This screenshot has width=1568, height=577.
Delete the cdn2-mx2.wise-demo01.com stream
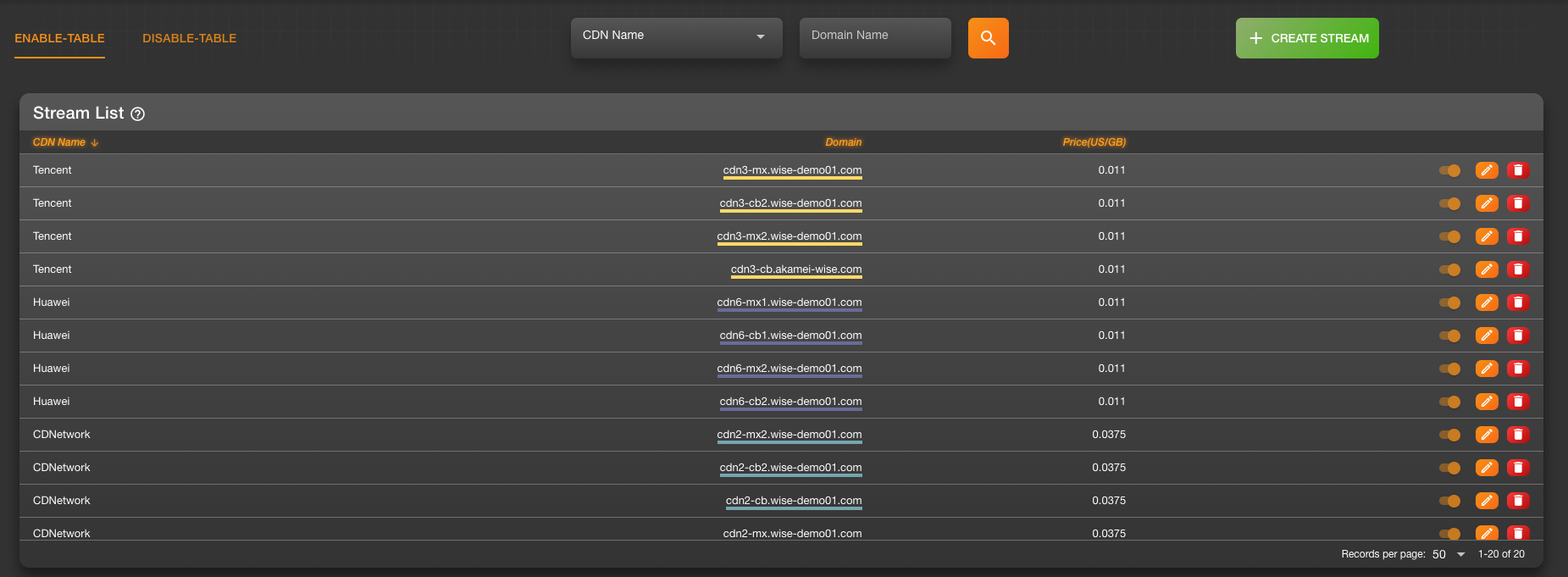[1518, 435]
